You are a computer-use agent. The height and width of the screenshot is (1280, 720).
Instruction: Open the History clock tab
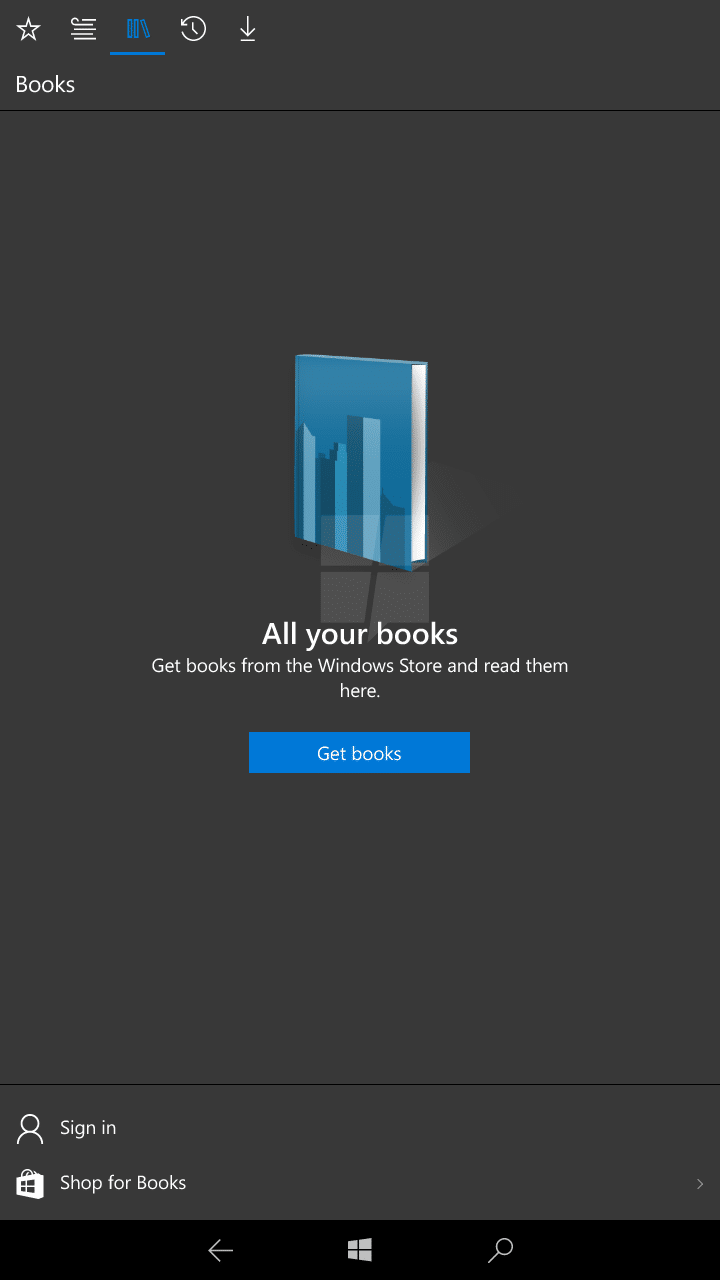tap(193, 29)
